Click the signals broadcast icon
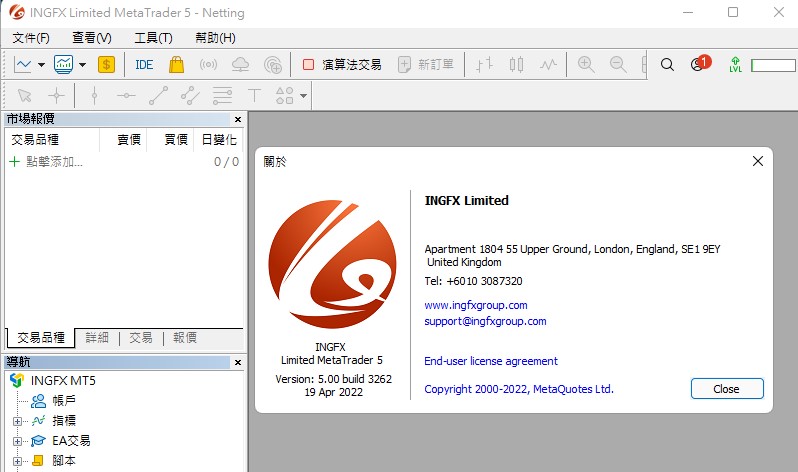The width and height of the screenshot is (798, 472). [208, 64]
